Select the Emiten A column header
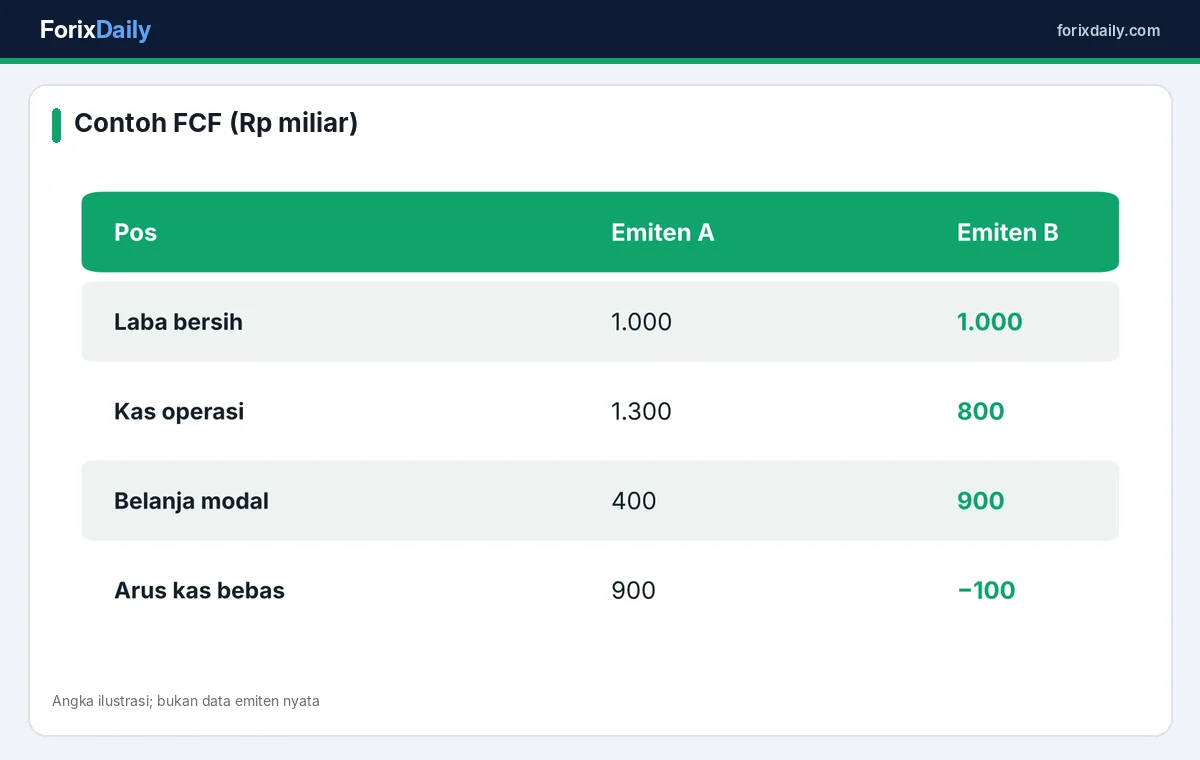 pyautogui.click(x=662, y=232)
